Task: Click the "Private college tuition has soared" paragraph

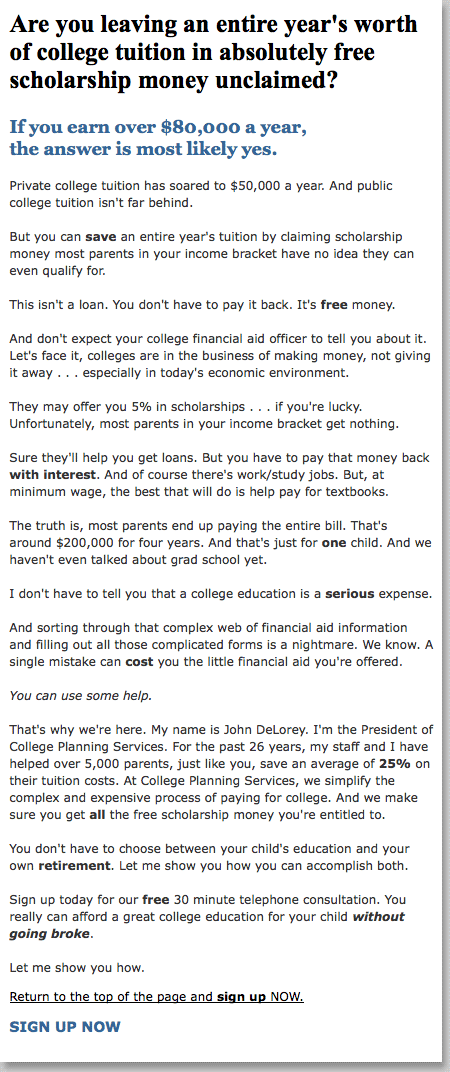Action: pos(201,194)
